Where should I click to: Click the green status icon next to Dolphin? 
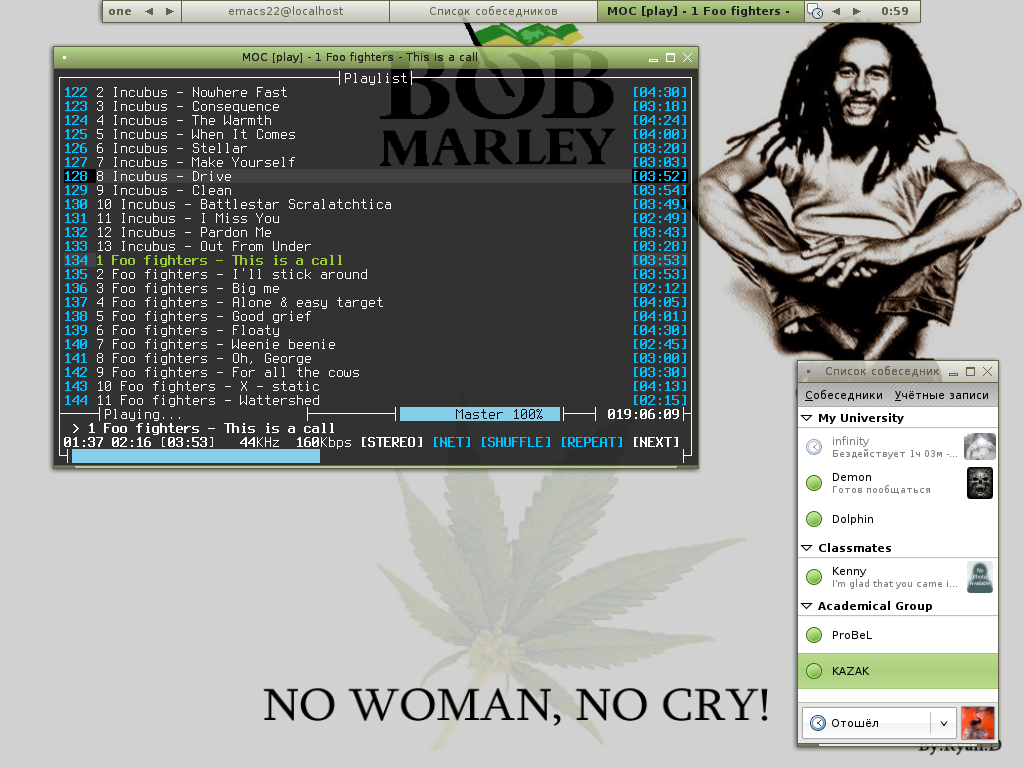(814, 519)
